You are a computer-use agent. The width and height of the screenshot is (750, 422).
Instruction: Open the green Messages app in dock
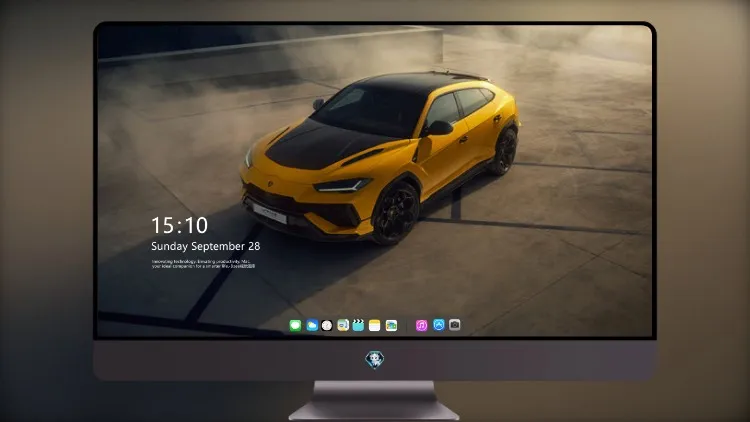click(295, 325)
